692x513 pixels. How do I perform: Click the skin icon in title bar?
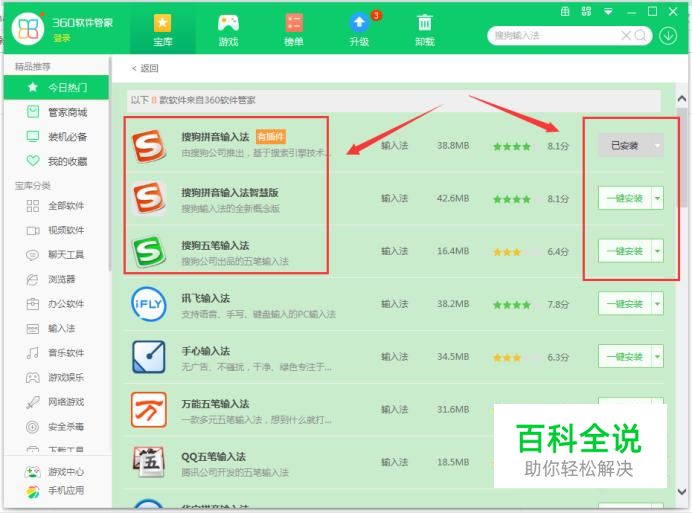[x=565, y=11]
